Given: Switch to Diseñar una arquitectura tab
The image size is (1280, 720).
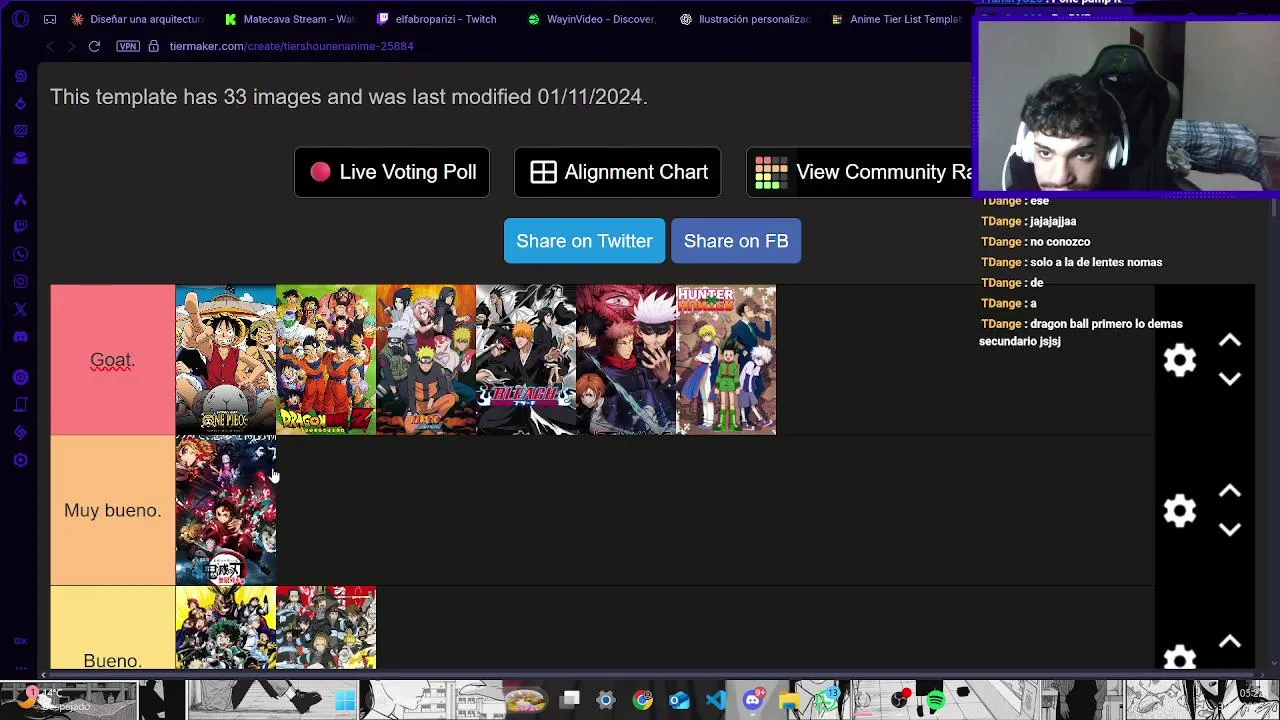Looking at the screenshot, I should coord(137,19).
